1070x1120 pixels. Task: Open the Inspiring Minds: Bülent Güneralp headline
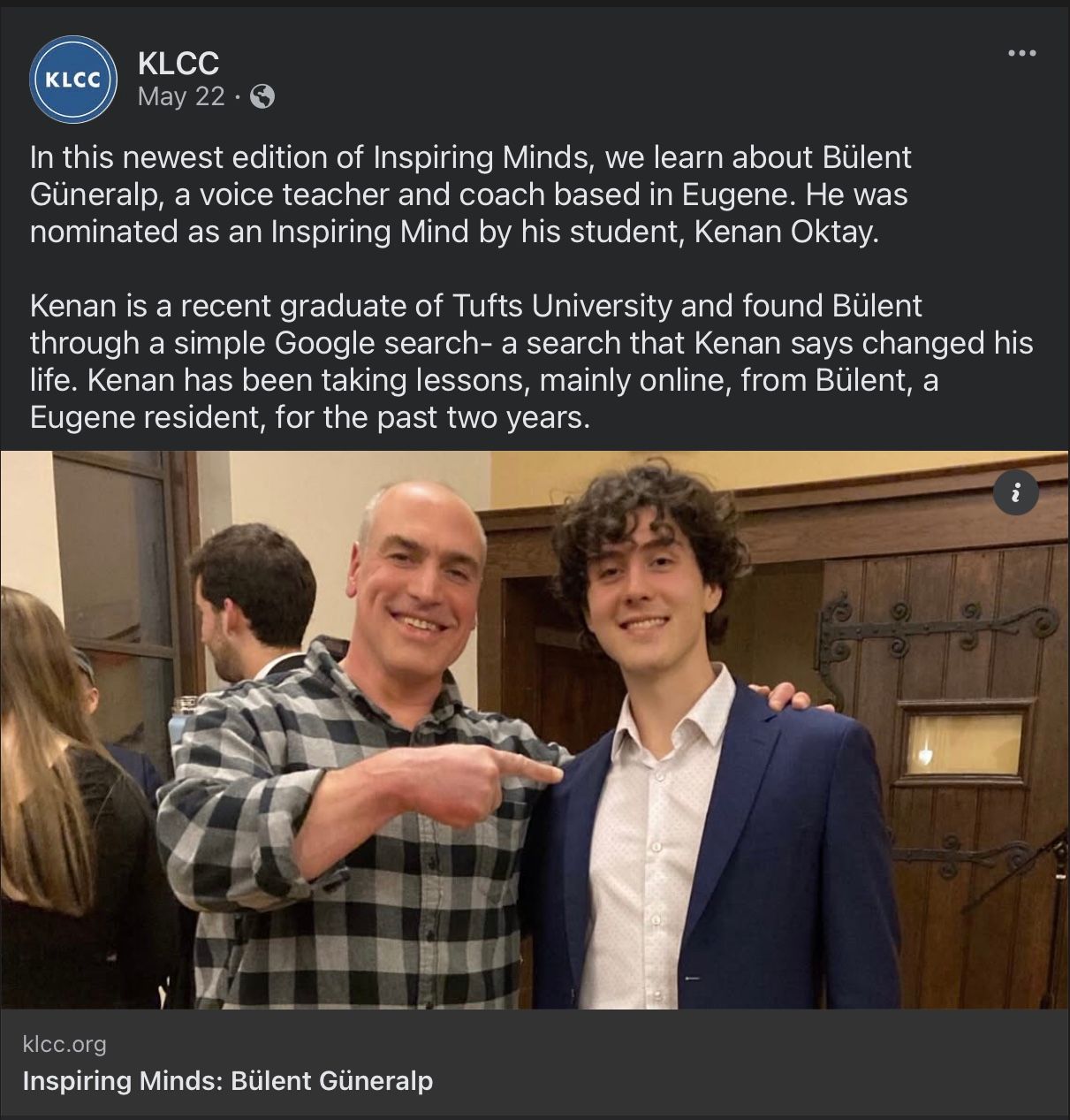(228, 1080)
